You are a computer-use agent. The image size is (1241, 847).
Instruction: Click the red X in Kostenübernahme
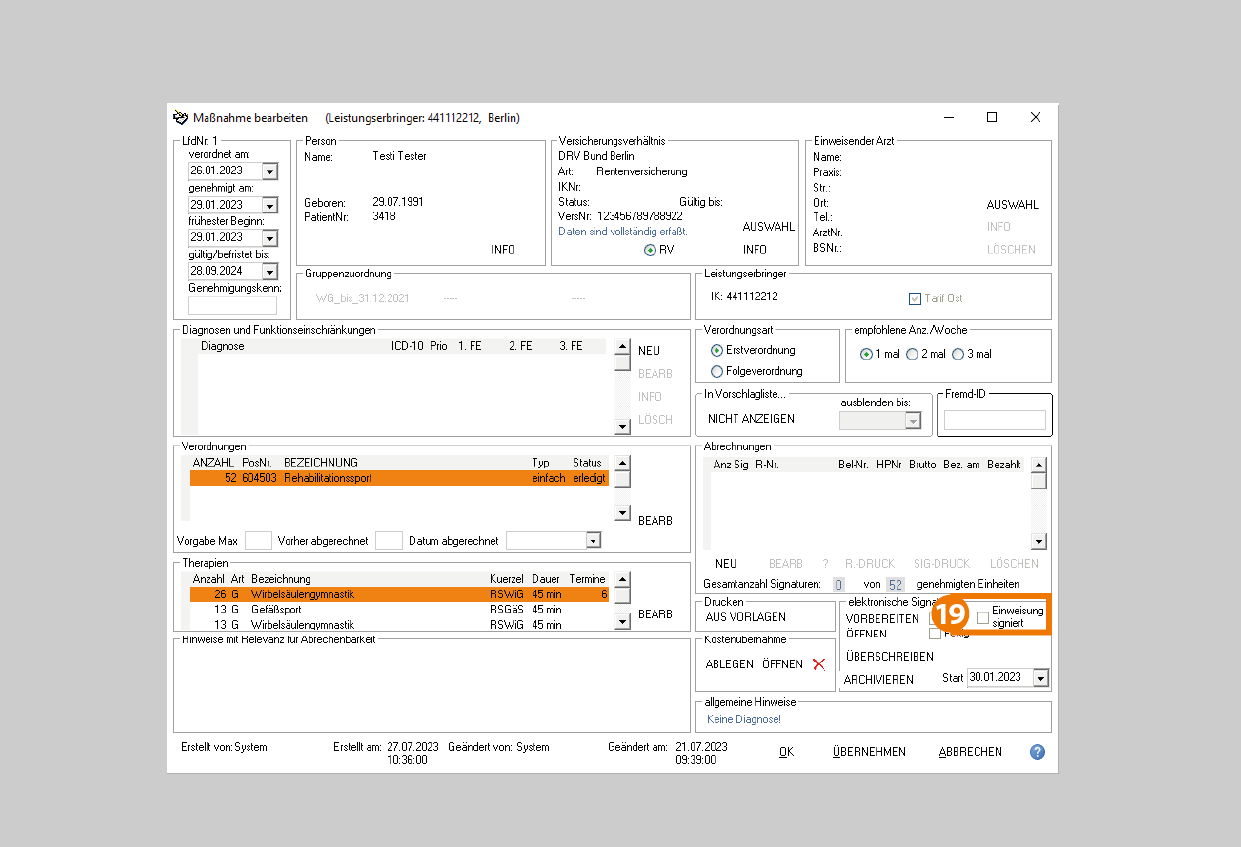(819, 664)
